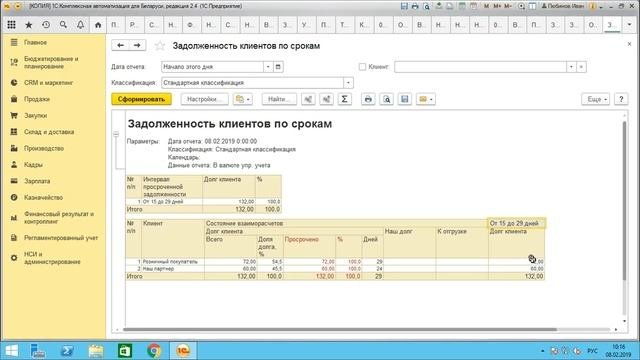Toggle the Клиент filter checkbox
Image resolution: width=640 pixels, height=360 pixels.
coord(362,67)
